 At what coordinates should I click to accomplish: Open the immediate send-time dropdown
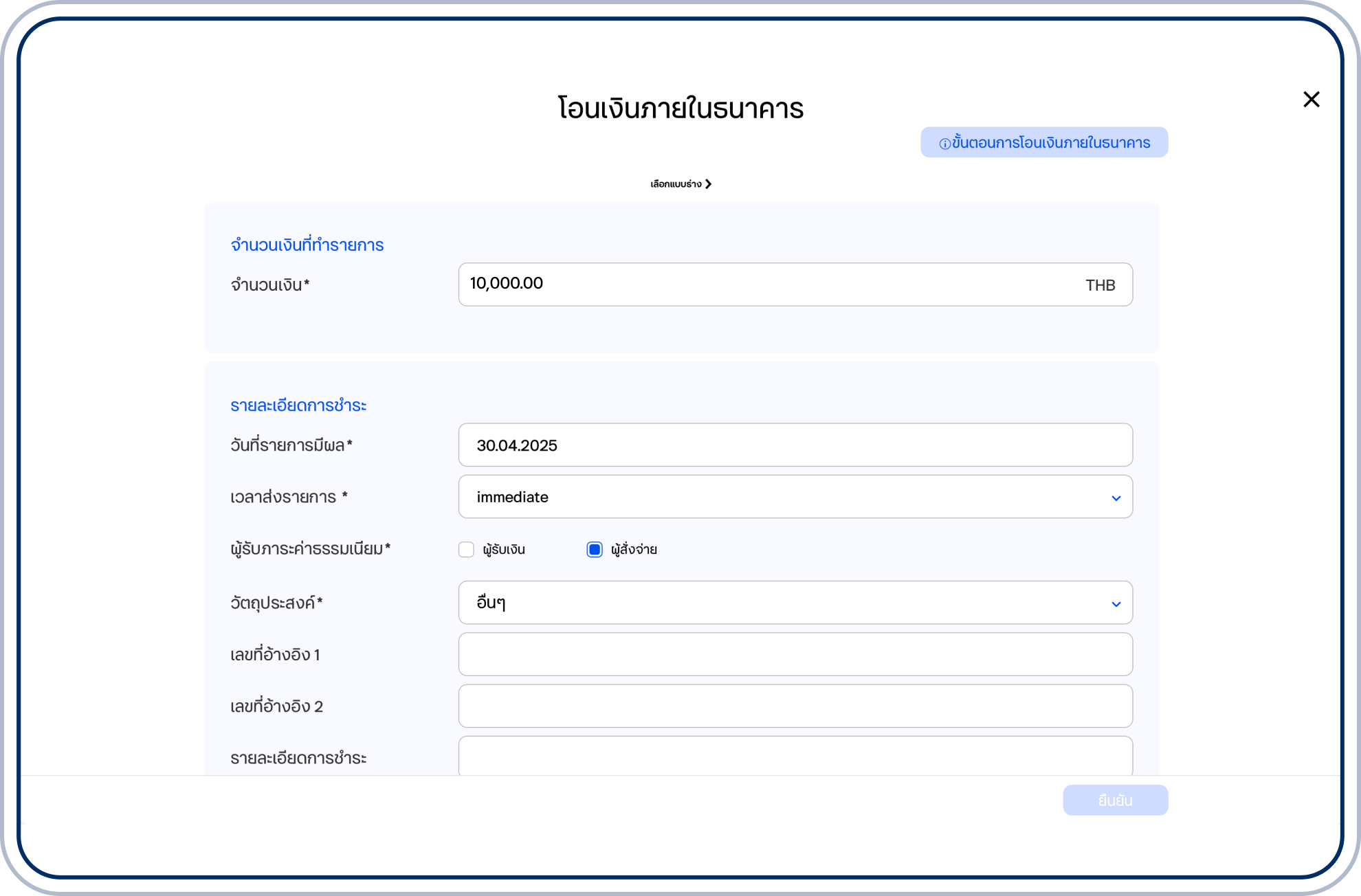794,497
